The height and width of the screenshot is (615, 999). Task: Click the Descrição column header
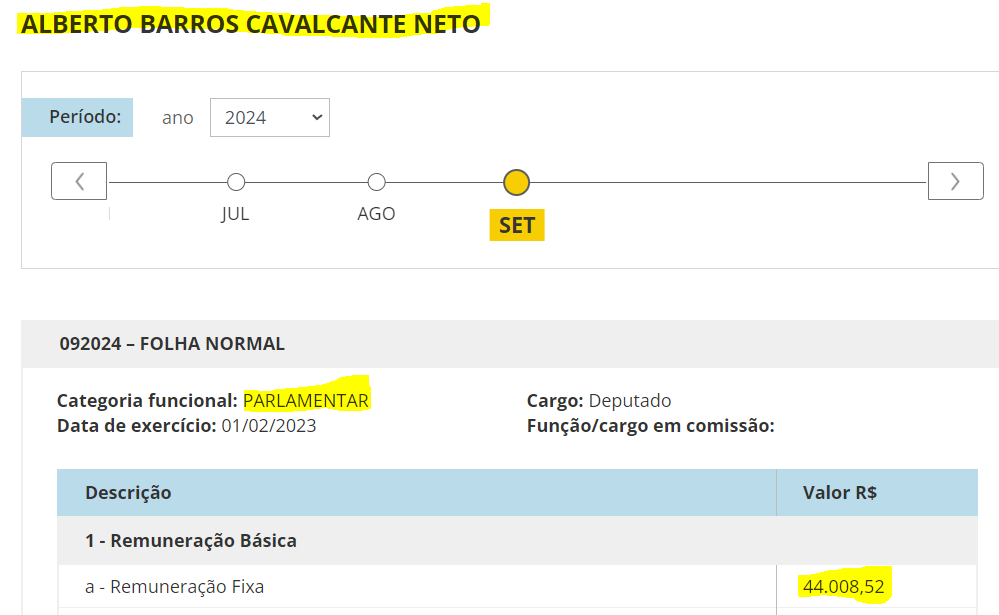[128, 492]
